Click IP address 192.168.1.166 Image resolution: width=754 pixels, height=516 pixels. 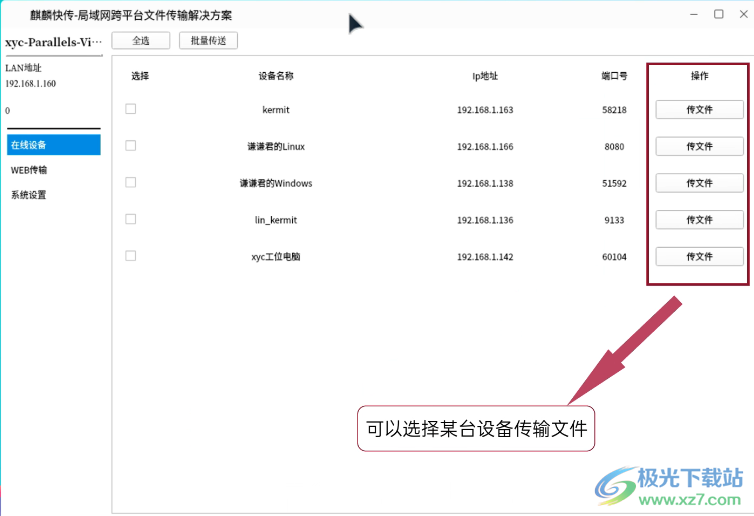click(x=485, y=146)
